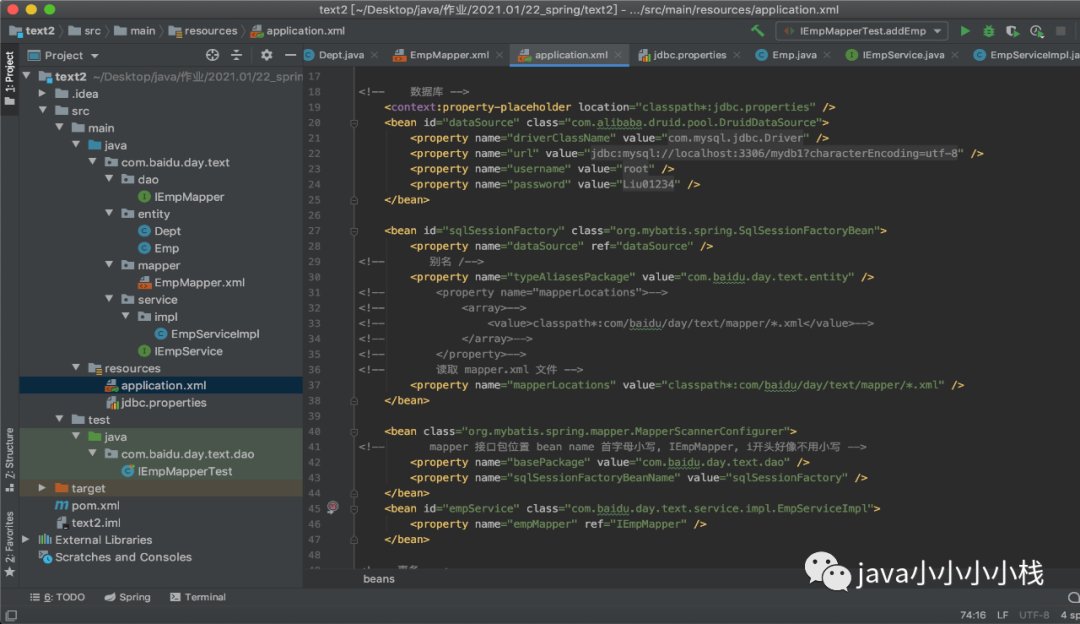
Task: Toggle the 1: Project tool window
Action: coord(9,80)
